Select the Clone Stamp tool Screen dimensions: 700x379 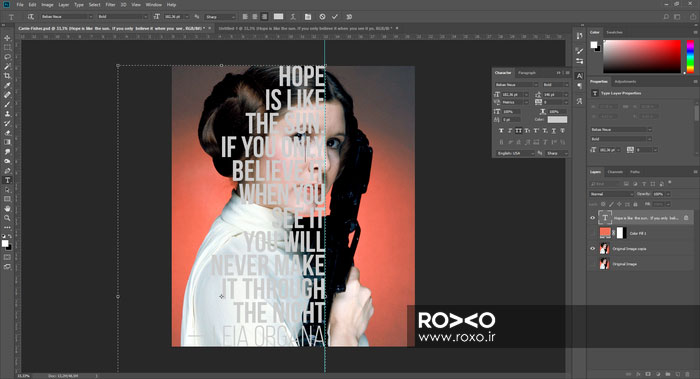[7, 114]
